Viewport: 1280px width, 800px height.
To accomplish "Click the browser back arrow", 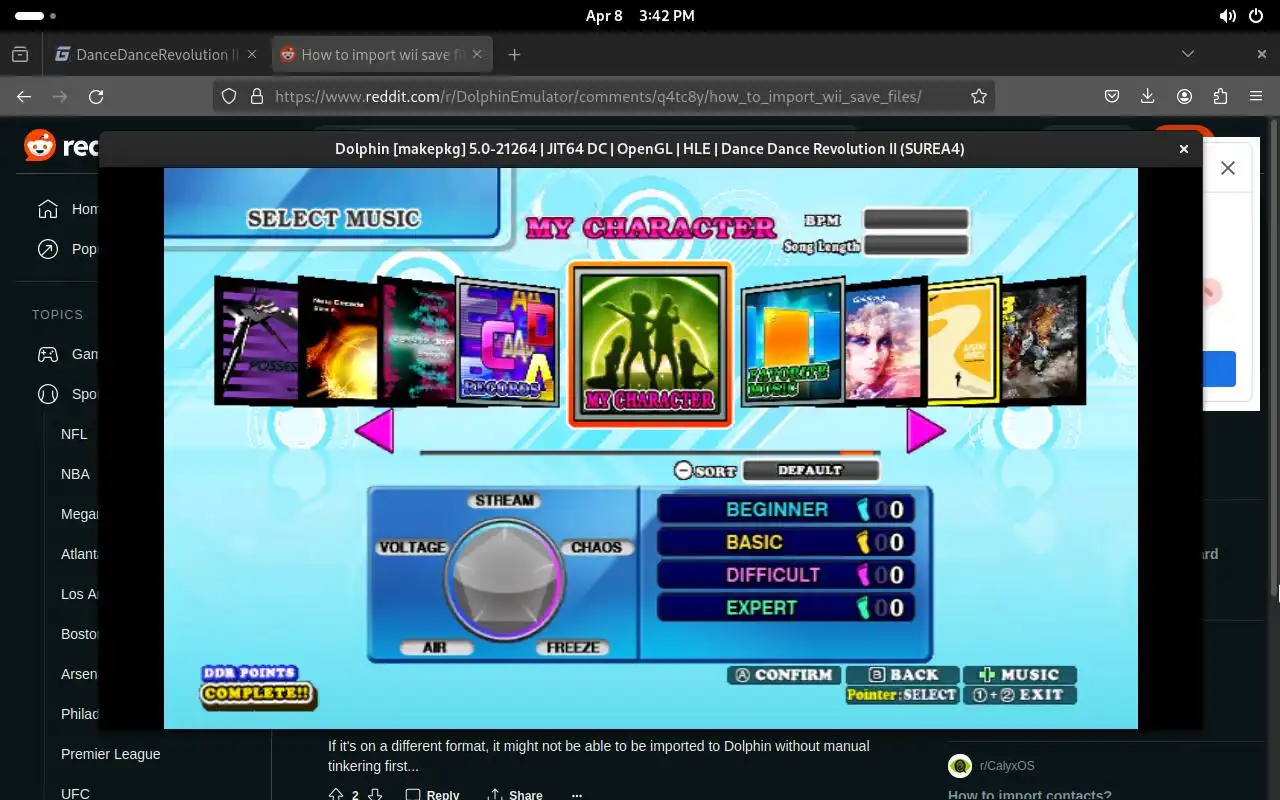I will [24, 96].
